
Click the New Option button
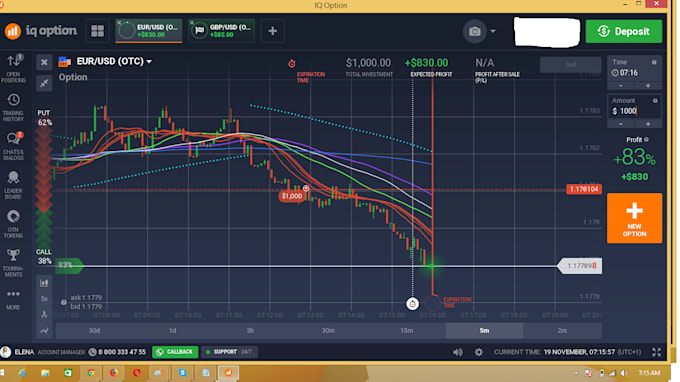[x=634, y=218]
